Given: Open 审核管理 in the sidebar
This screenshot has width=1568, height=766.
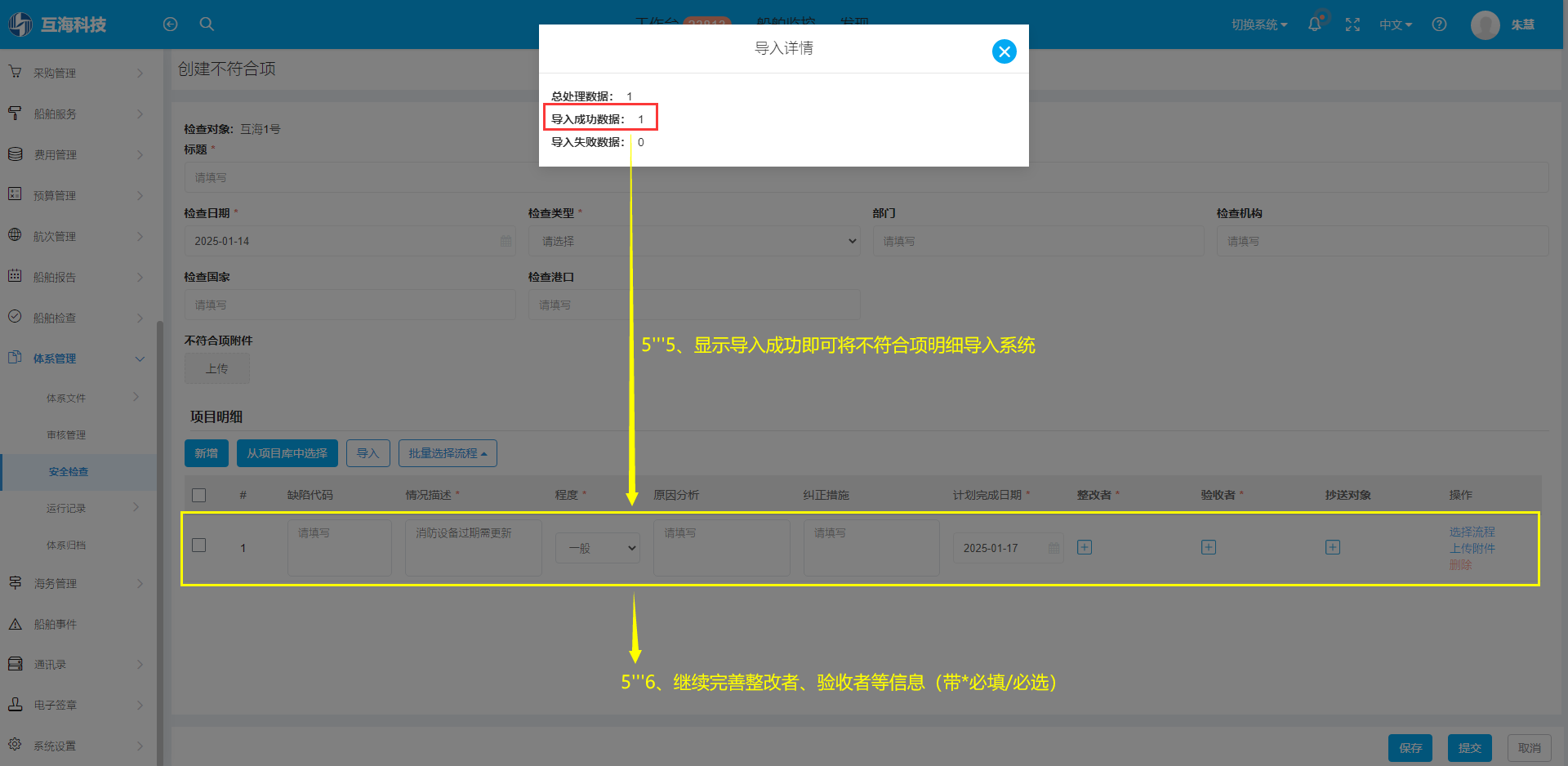Looking at the screenshot, I should point(66,434).
